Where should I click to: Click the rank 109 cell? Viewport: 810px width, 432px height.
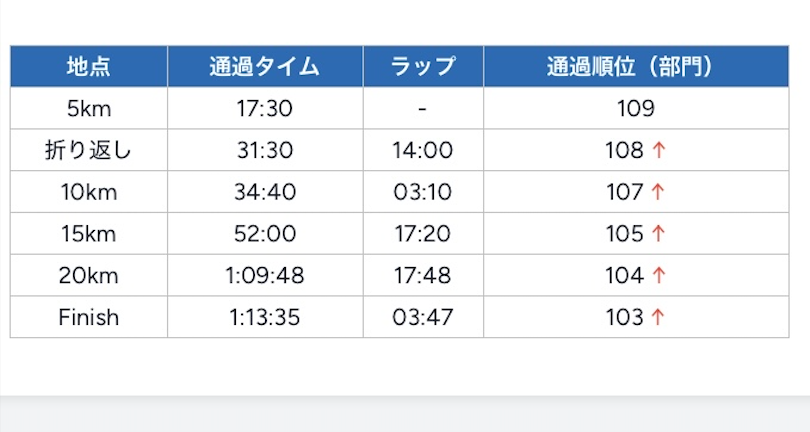[636, 109]
